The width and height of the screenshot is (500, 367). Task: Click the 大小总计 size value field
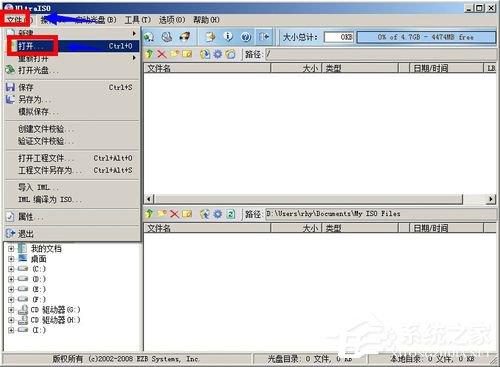tap(339, 37)
